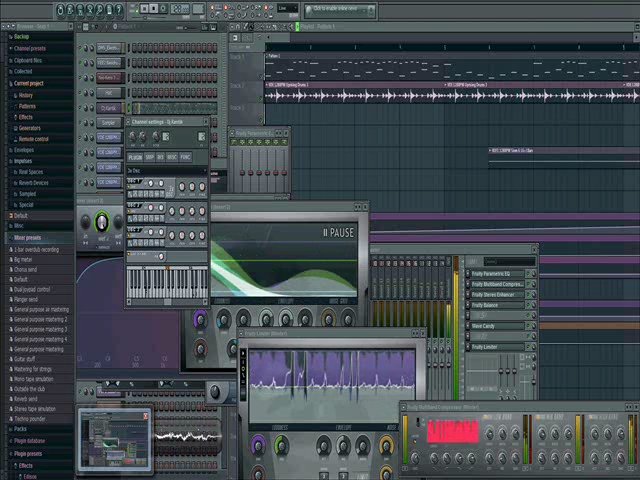Open the Fruity Stereo Enhancer mixer slot
This screenshot has height=480, width=640.
click(x=497, y=295)
